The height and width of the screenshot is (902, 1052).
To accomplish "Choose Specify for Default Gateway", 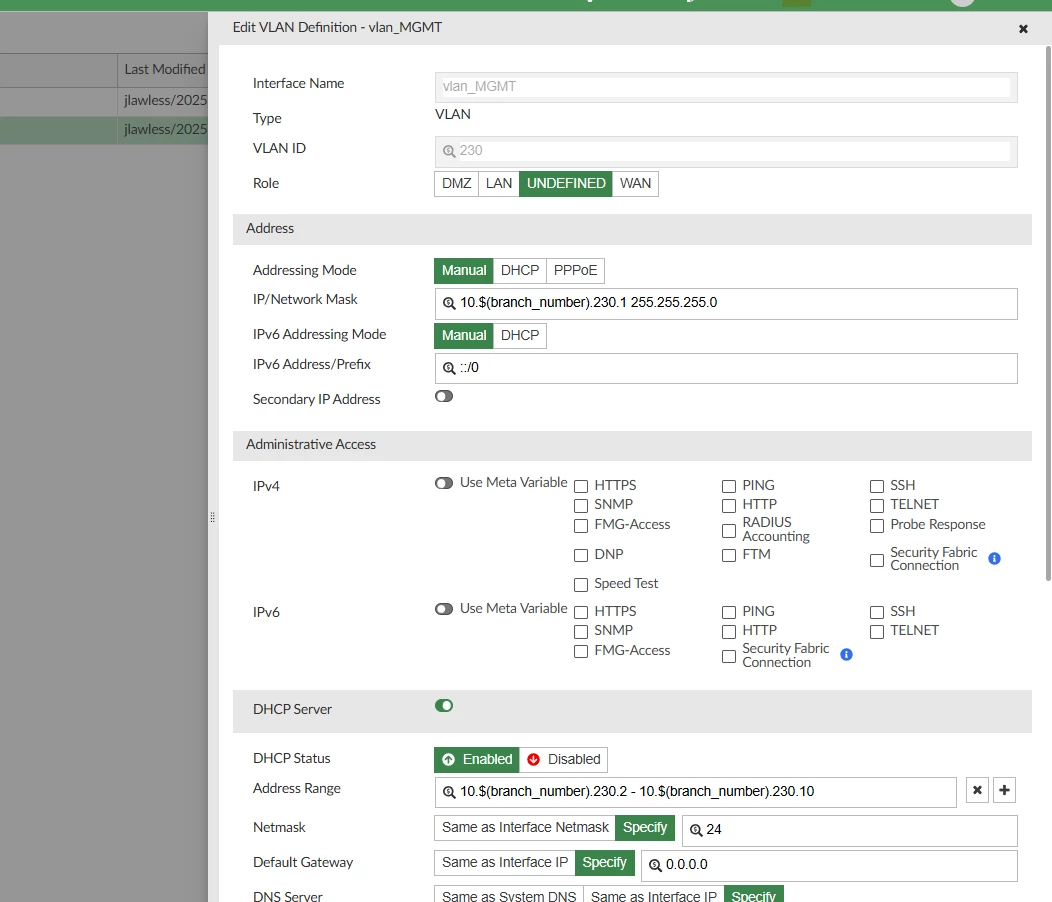I will pyautogui.click(x=604, y=862).
